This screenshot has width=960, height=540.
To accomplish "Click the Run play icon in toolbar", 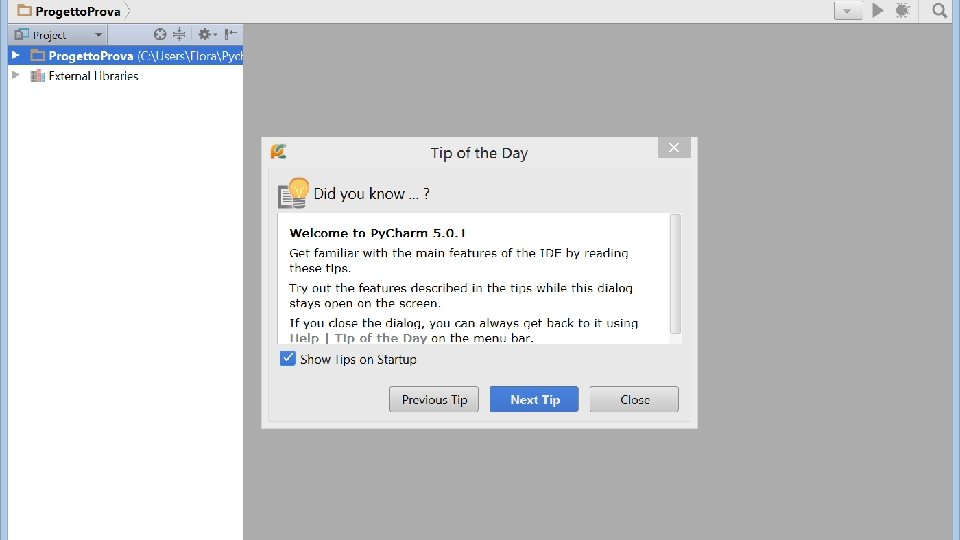I will [x=878, y=10].
